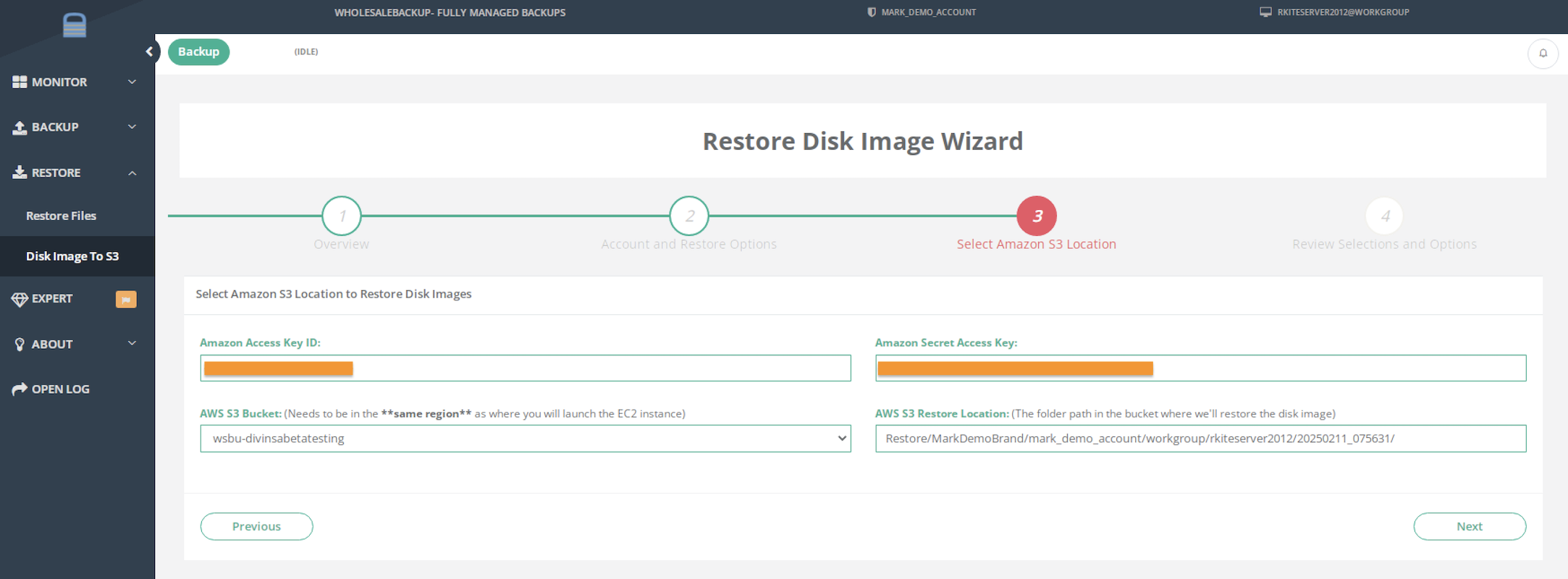Screen dimensions: 1568x579
Task: Click the orange flag badge next to Expert
Action: click(126, 299)
